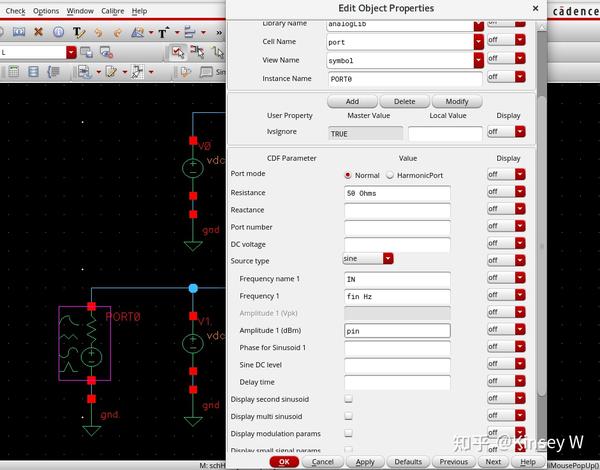Open the Options menu
The width and height of the screenshot is (600, 470).
tap(46, 11)
